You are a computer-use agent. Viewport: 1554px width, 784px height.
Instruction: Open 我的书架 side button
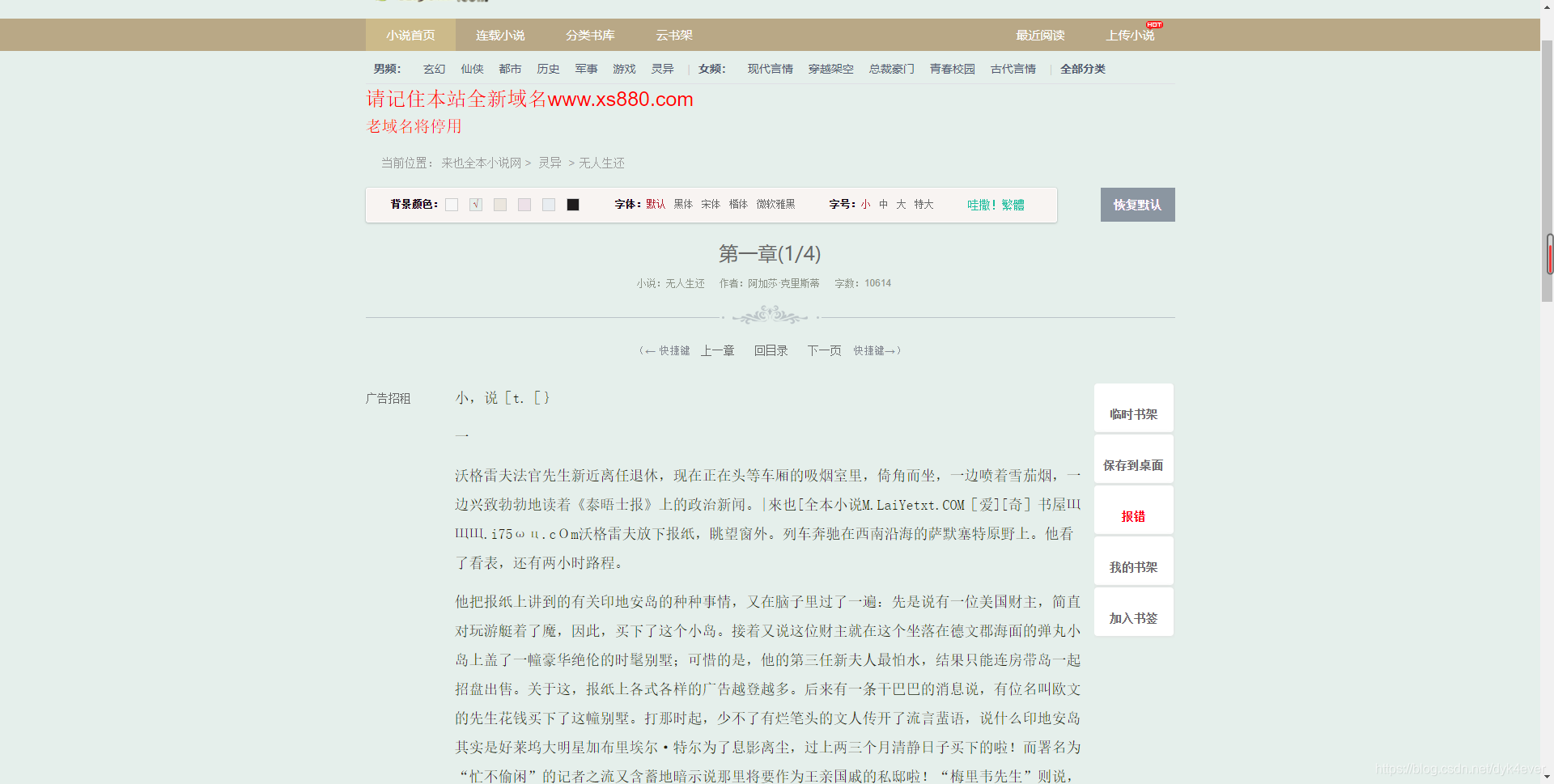pyautogui.click(x=1133, y=561)
